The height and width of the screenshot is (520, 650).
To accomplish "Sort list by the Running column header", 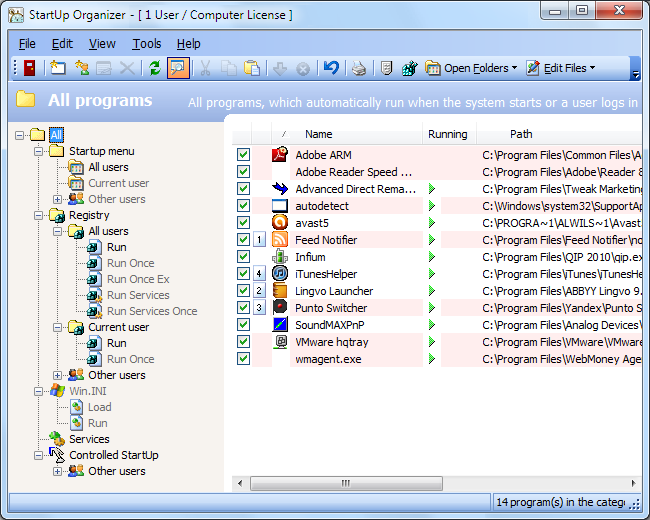I will click(x=449, y=134).
